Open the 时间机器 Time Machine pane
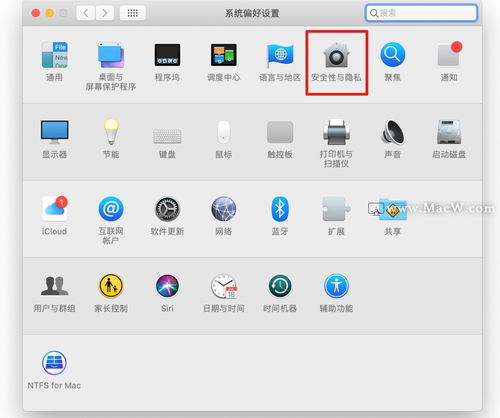This screenshot has height=418, width=500. point(280,293)
